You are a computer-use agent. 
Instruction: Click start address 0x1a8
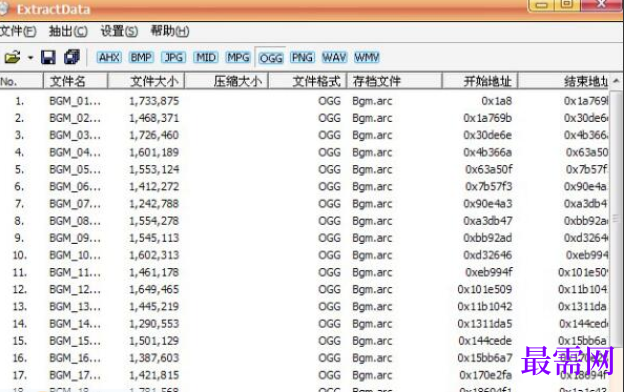(497, 101)
